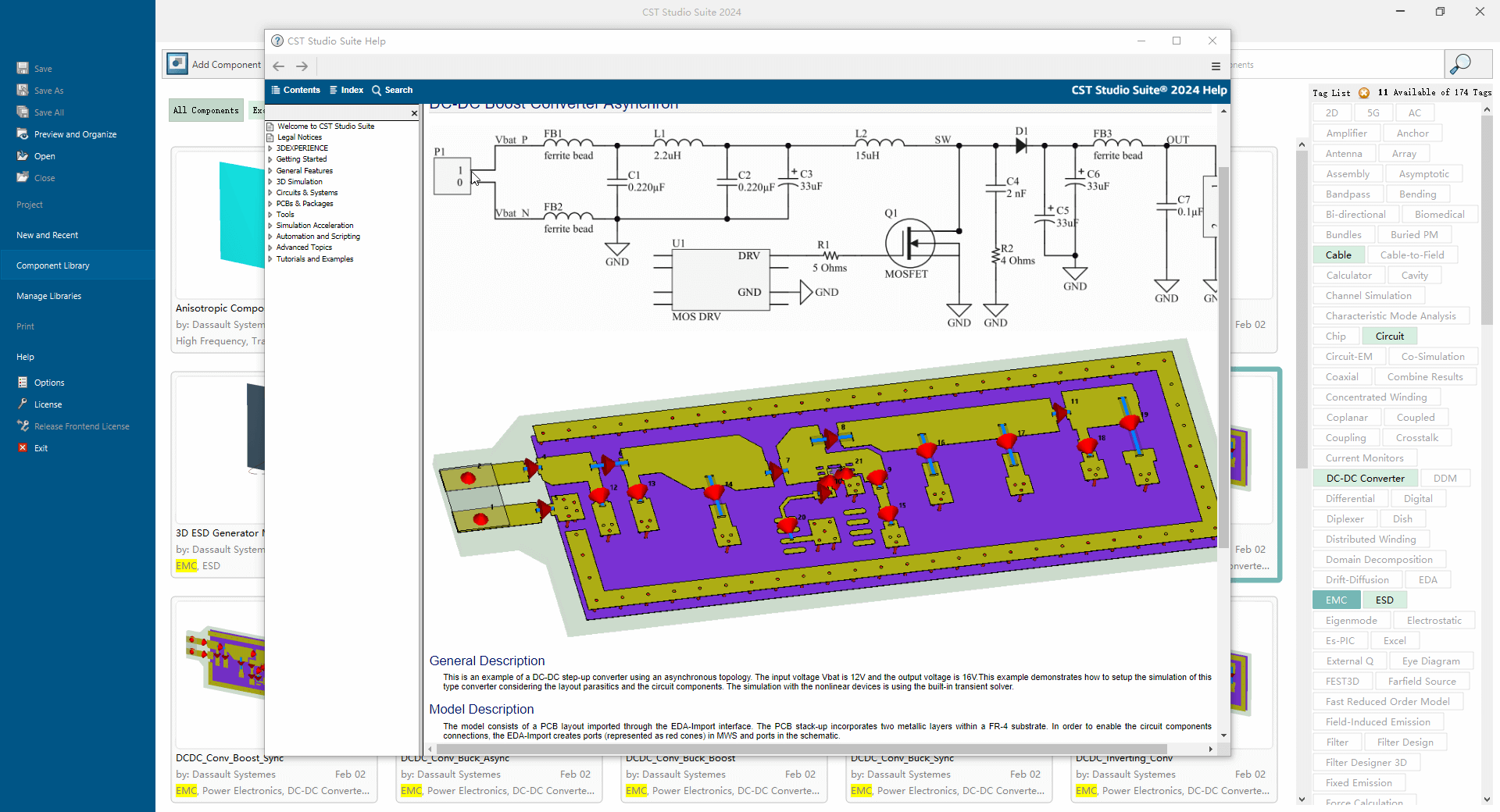This screenshot has height=812, width=1500.
Task: Click the Open folder icon
Action: pos(23,156)
